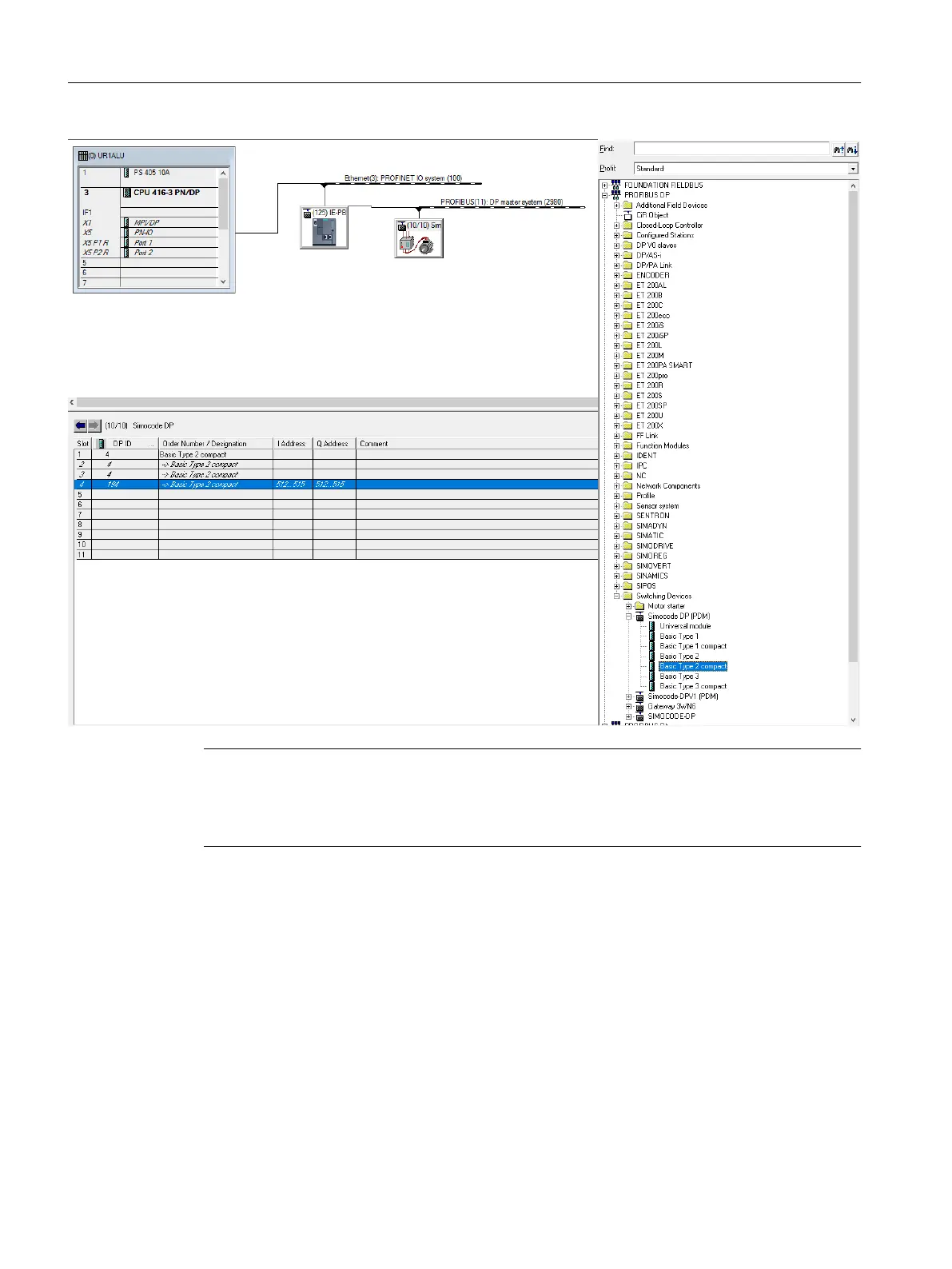This screenshot has height=1269, width=952.
Task: Click into the Find input field
Action: pos(732,149)
